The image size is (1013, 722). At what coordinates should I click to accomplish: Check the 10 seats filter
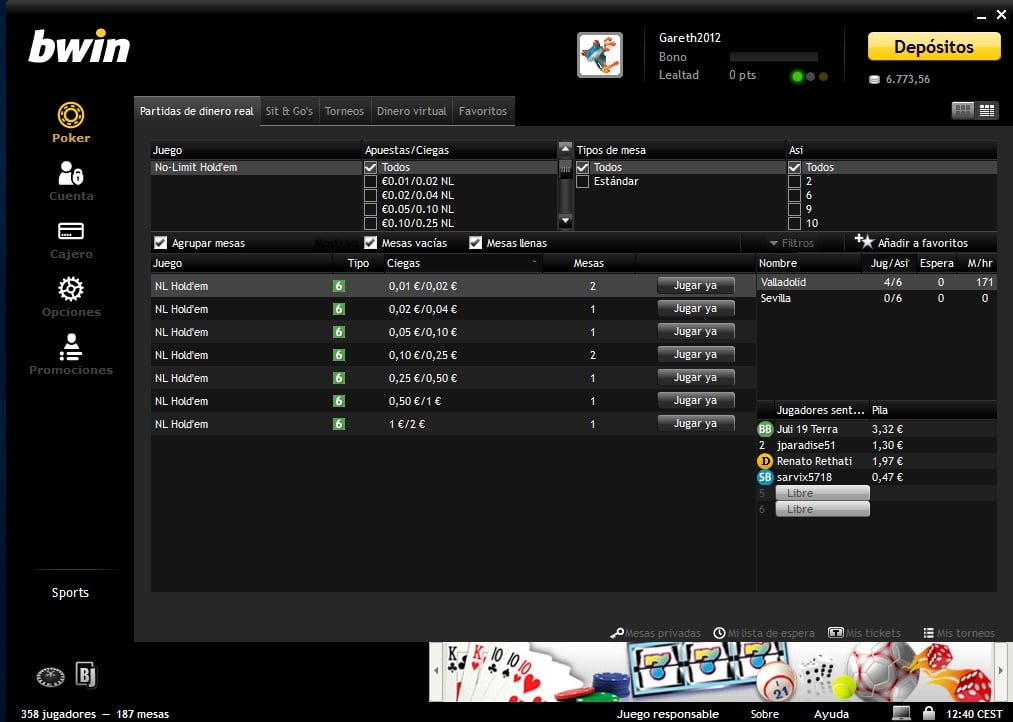(794, 223)
